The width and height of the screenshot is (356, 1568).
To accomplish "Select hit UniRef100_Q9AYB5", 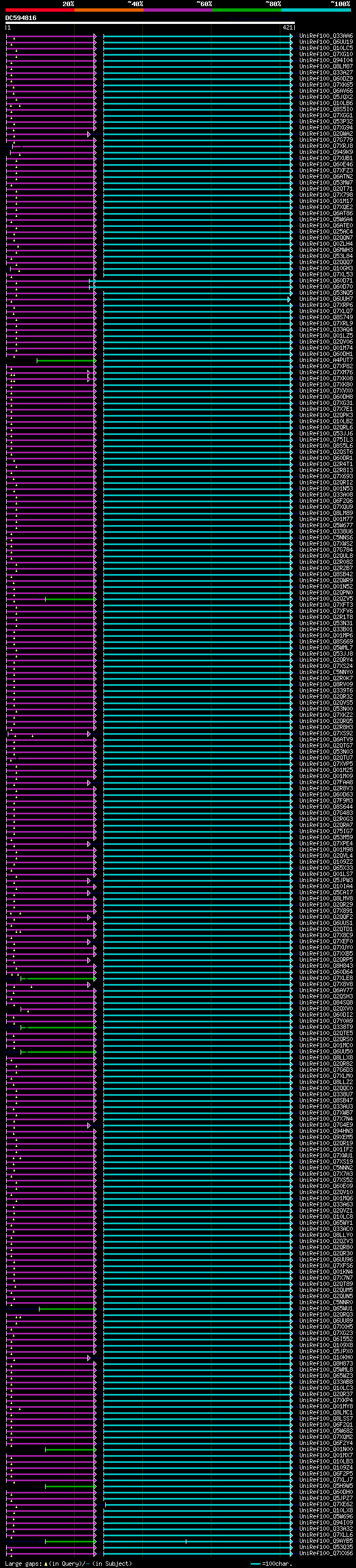I will click(x=326, y=1541).
